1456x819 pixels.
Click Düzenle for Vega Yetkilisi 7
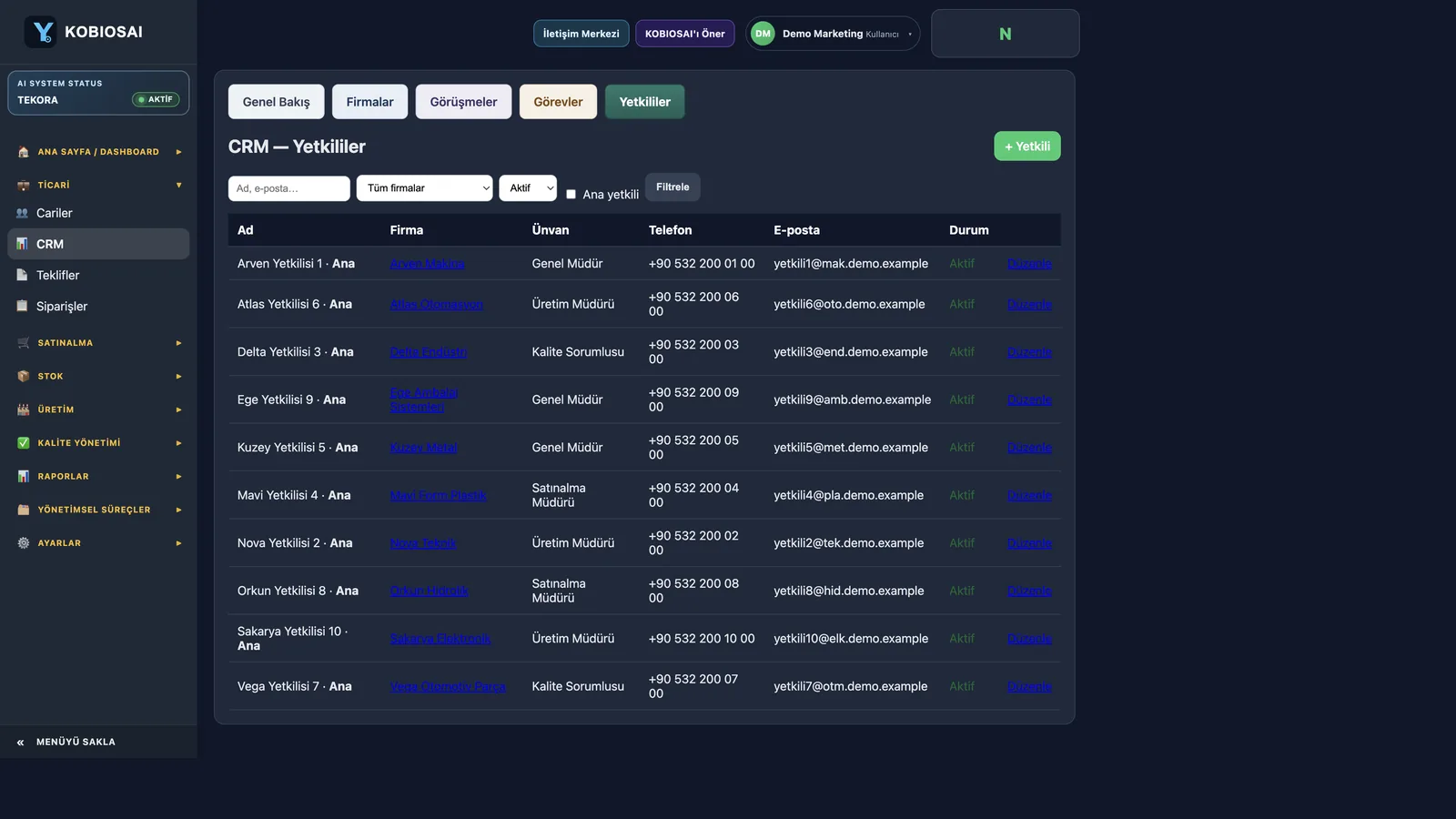(1029, 686)
